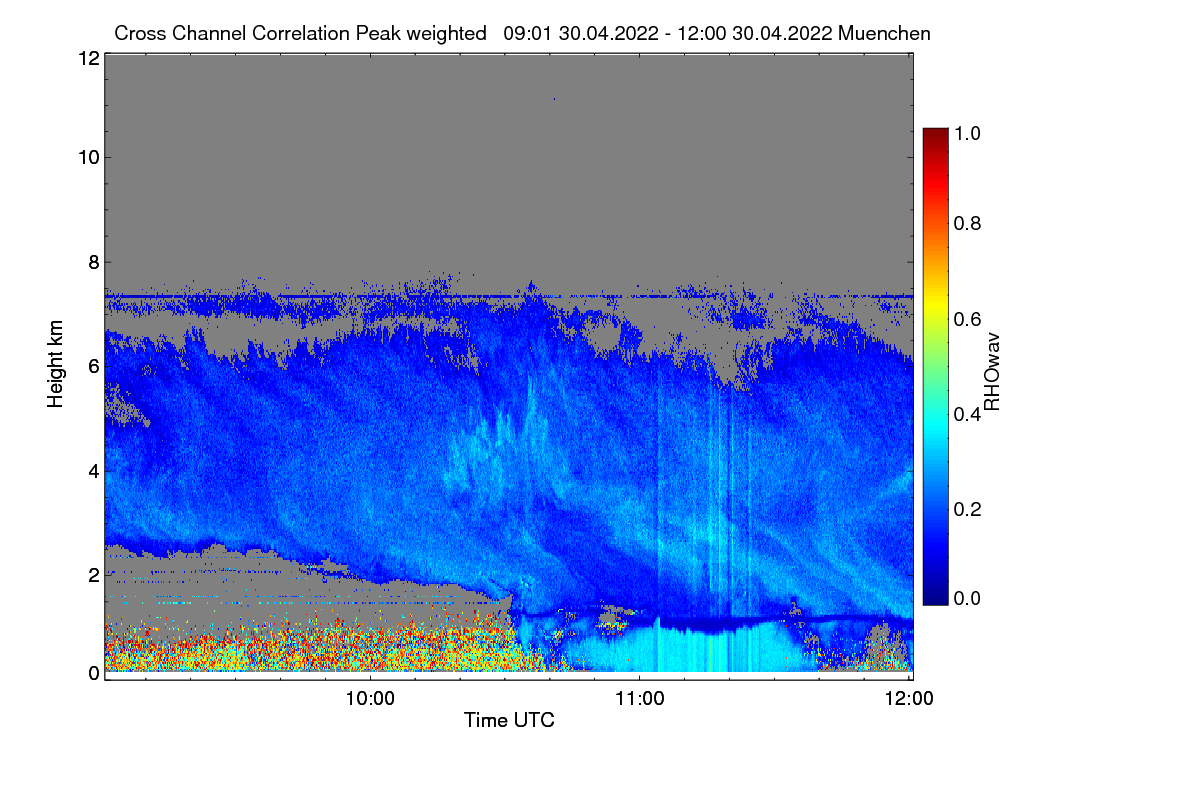Click the RHOwav color scale bar

[935, 365]
